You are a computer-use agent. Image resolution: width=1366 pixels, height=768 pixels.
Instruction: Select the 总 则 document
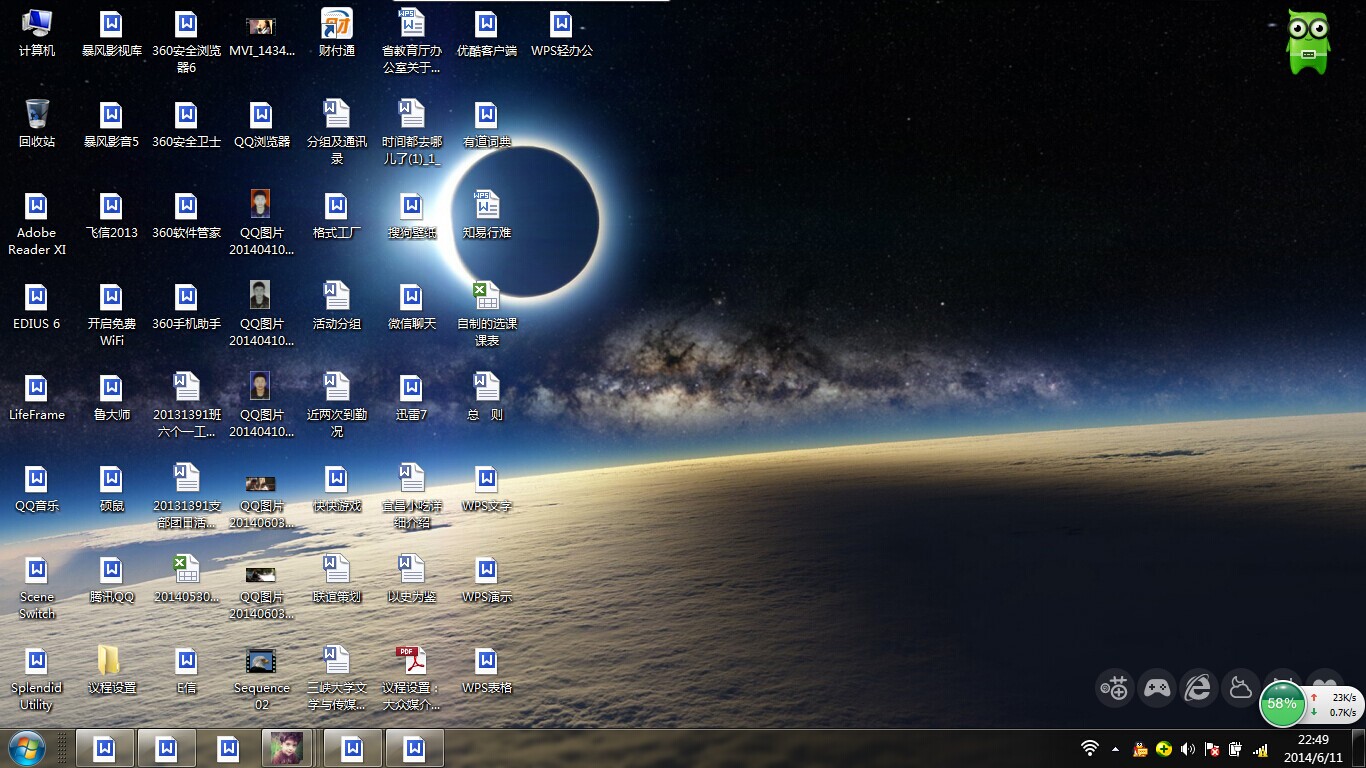(487, 397)
